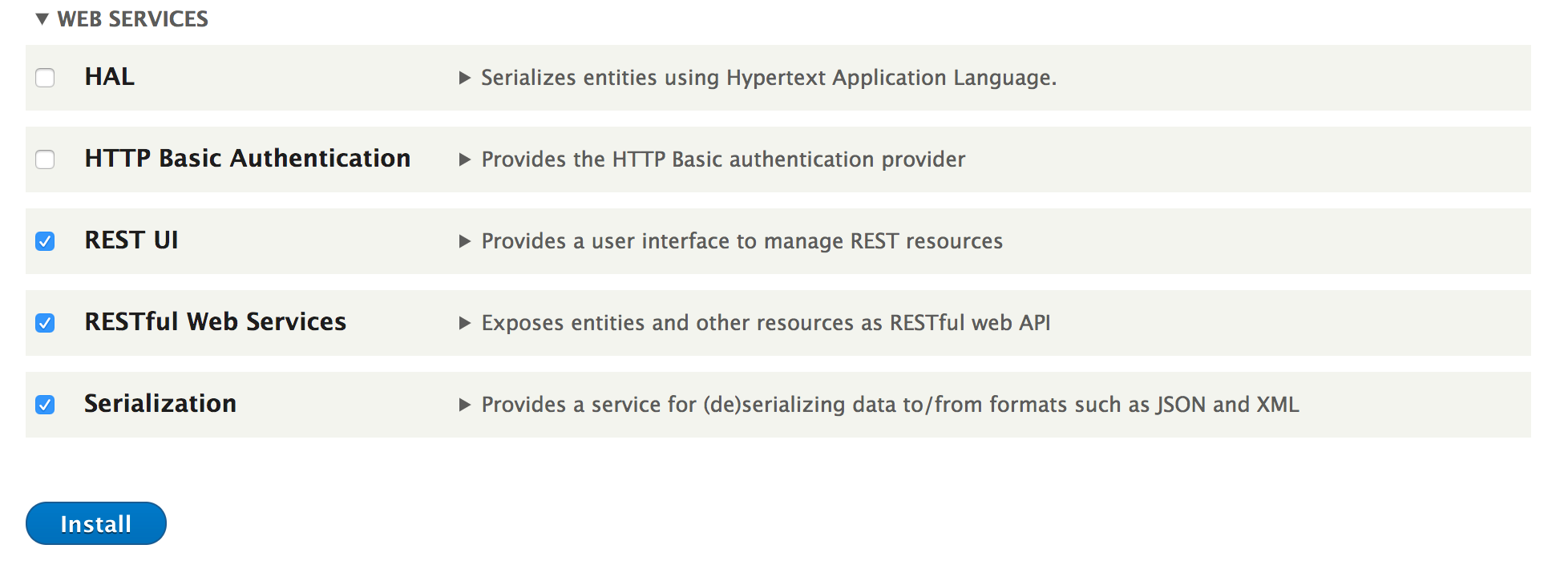Uncheck the REST UI checkbox
1568x577 pixels.
pyautogui.click(x=45, y=241)
